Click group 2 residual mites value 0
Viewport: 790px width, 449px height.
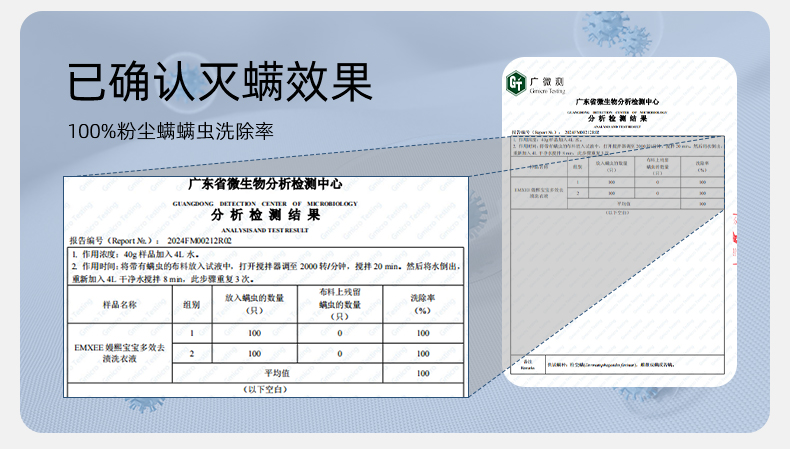click(340, 353)
